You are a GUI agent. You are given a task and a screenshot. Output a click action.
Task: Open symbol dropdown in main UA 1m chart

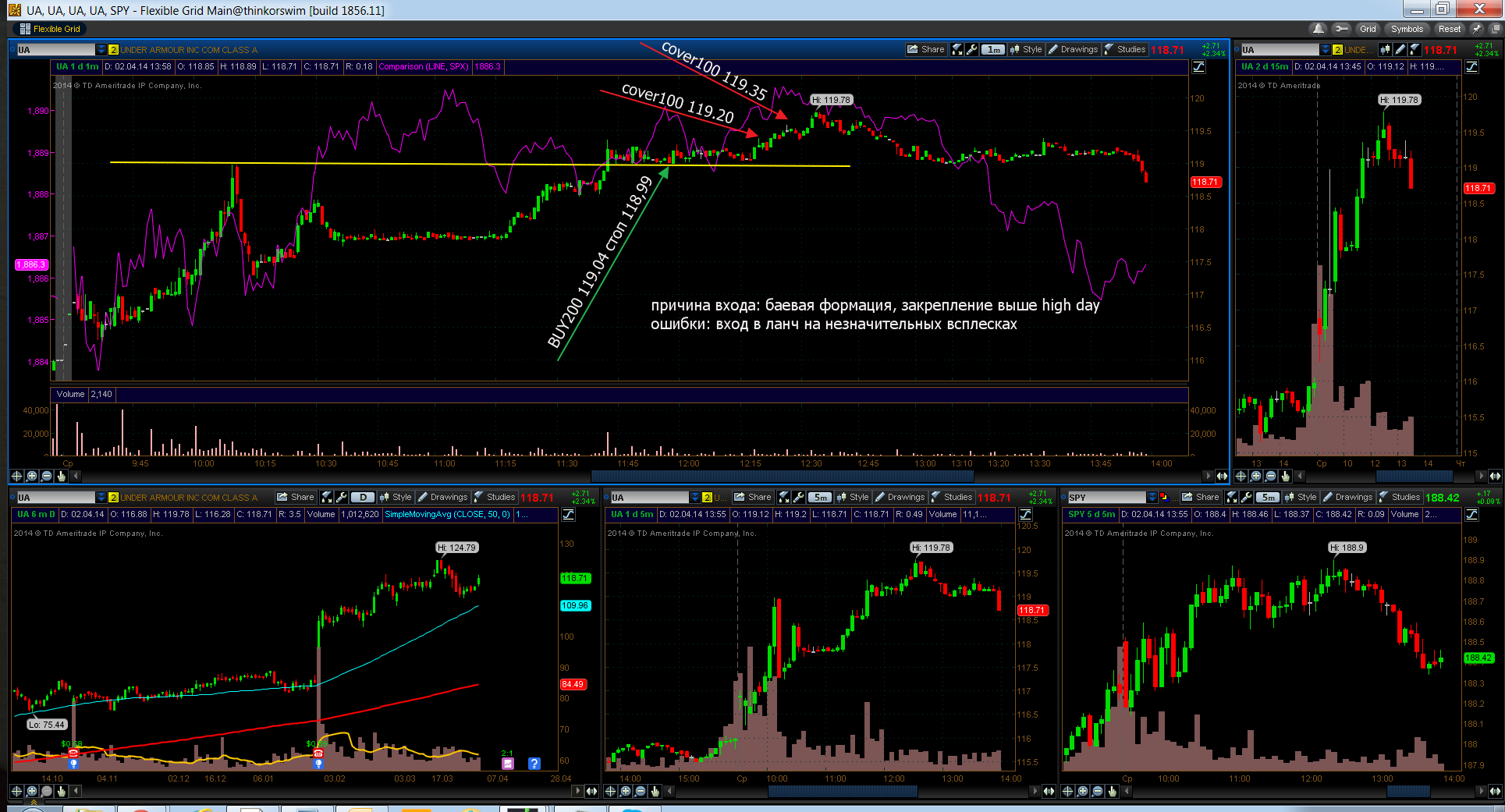coord(101,50)
